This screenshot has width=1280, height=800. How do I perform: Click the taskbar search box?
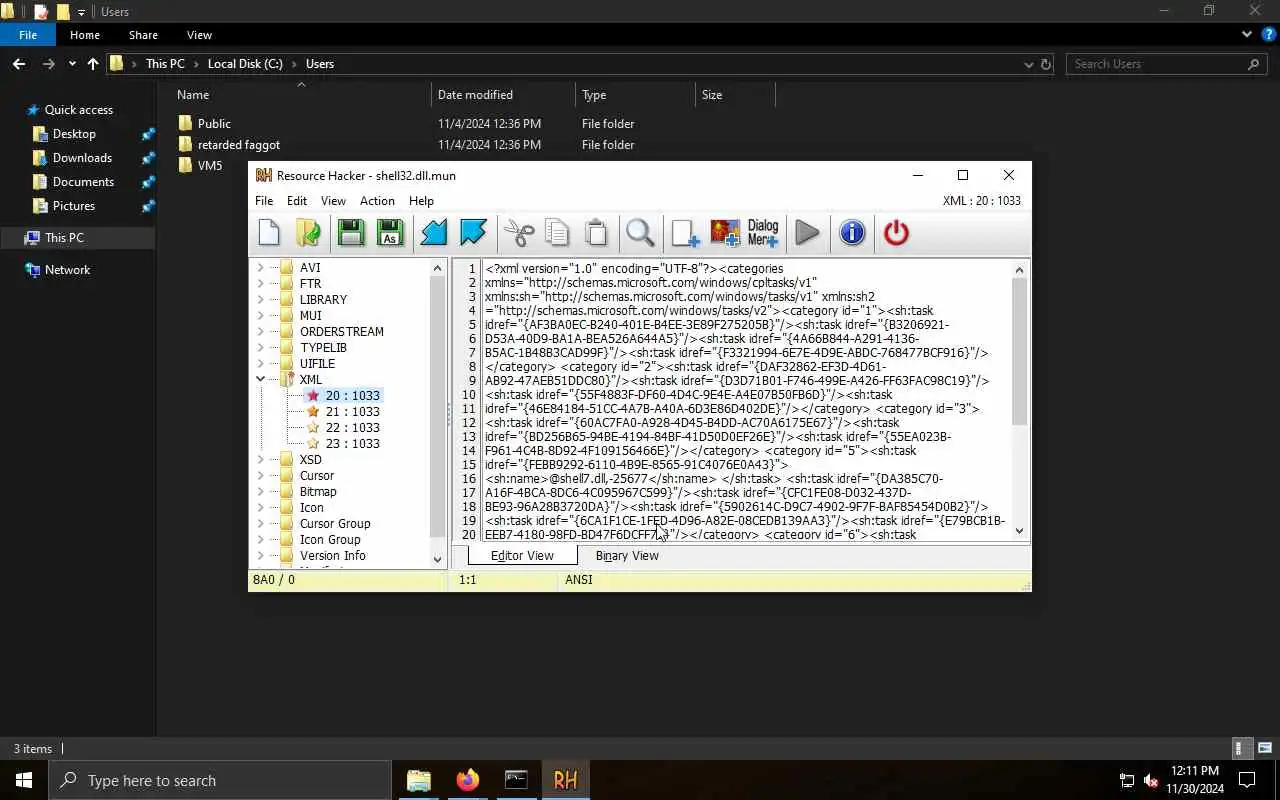click(220, 780)
